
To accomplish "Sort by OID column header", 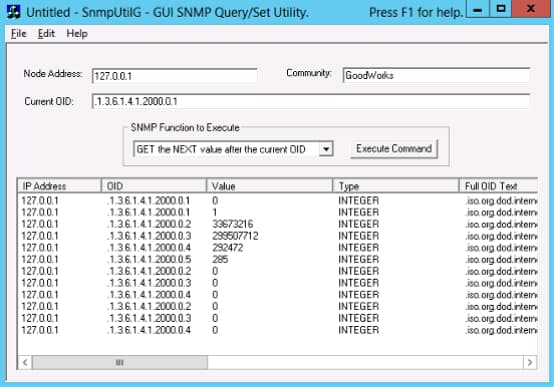I will (x=154, y=186).
